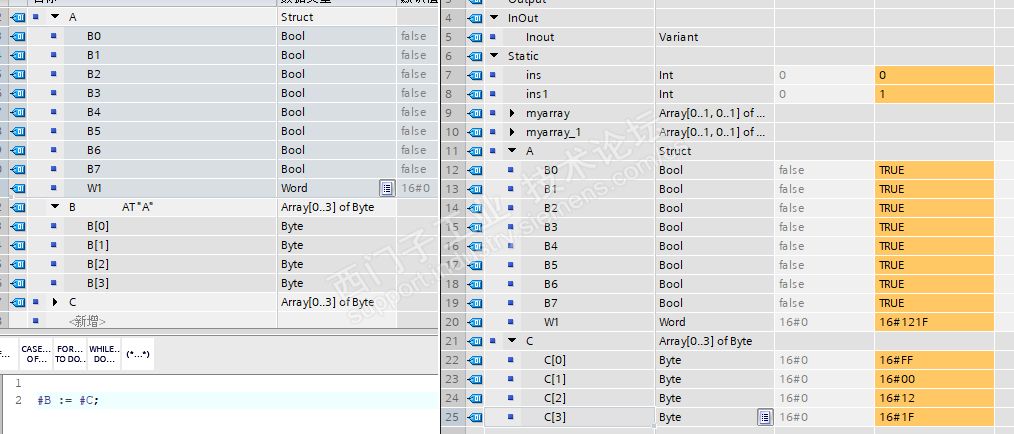Click the <新增> add-new row

(x=87, y=321)
